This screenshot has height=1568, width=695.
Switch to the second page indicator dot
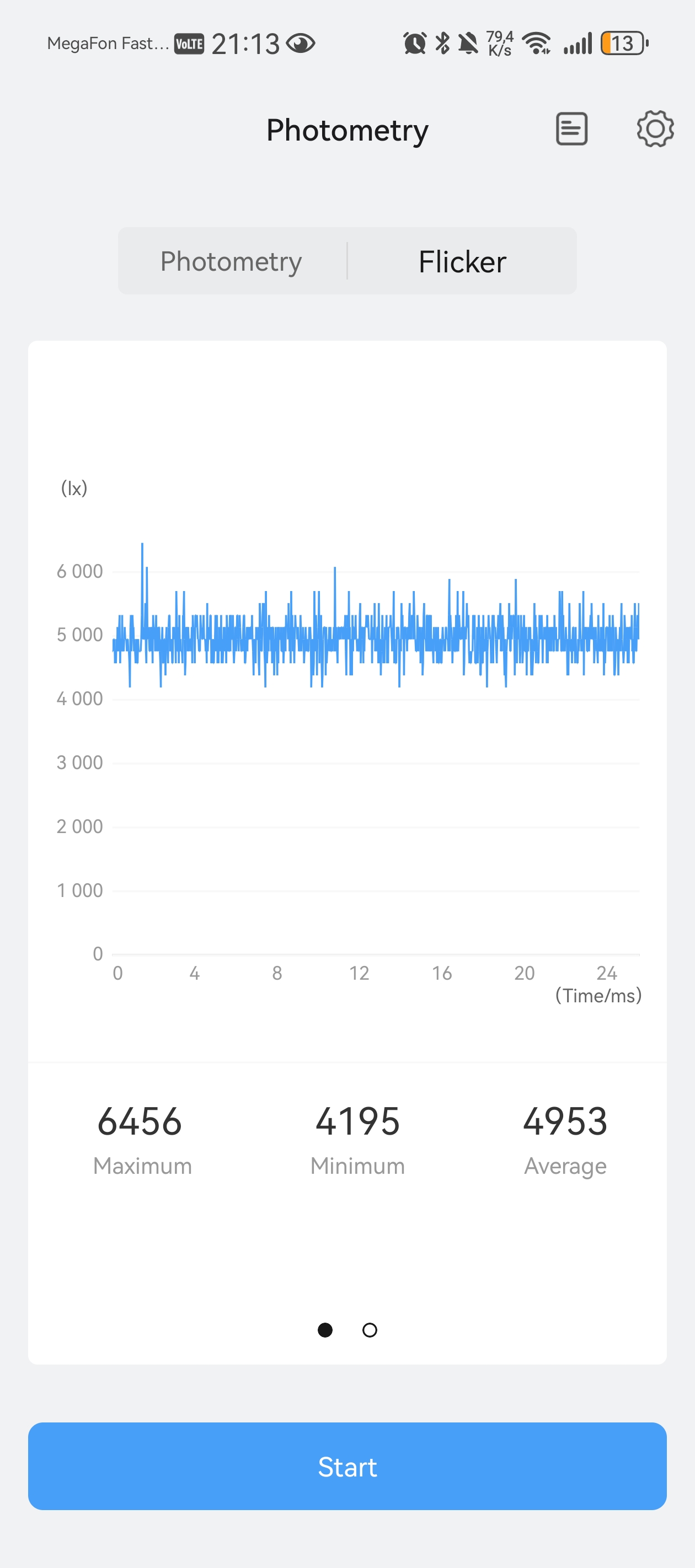370,1330
